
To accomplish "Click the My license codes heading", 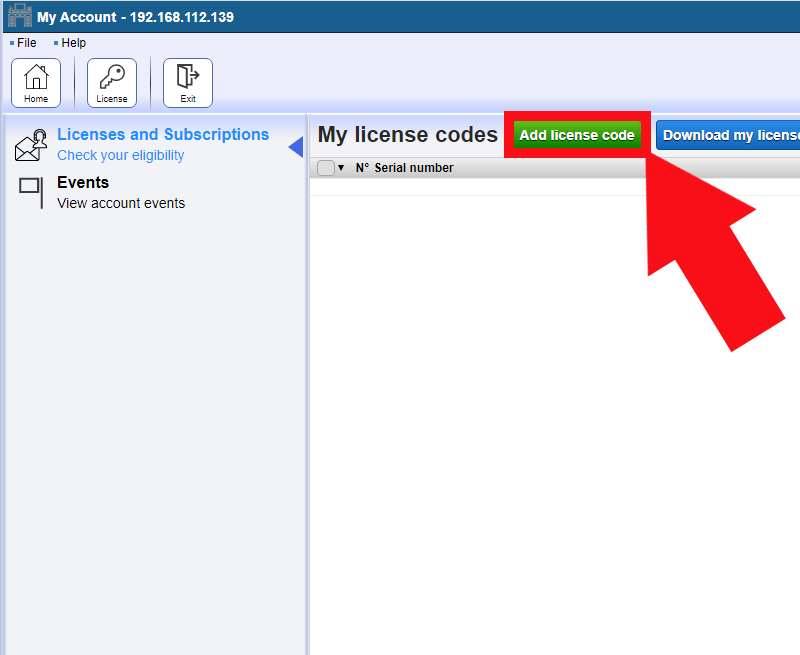I will tap(408, 135).
